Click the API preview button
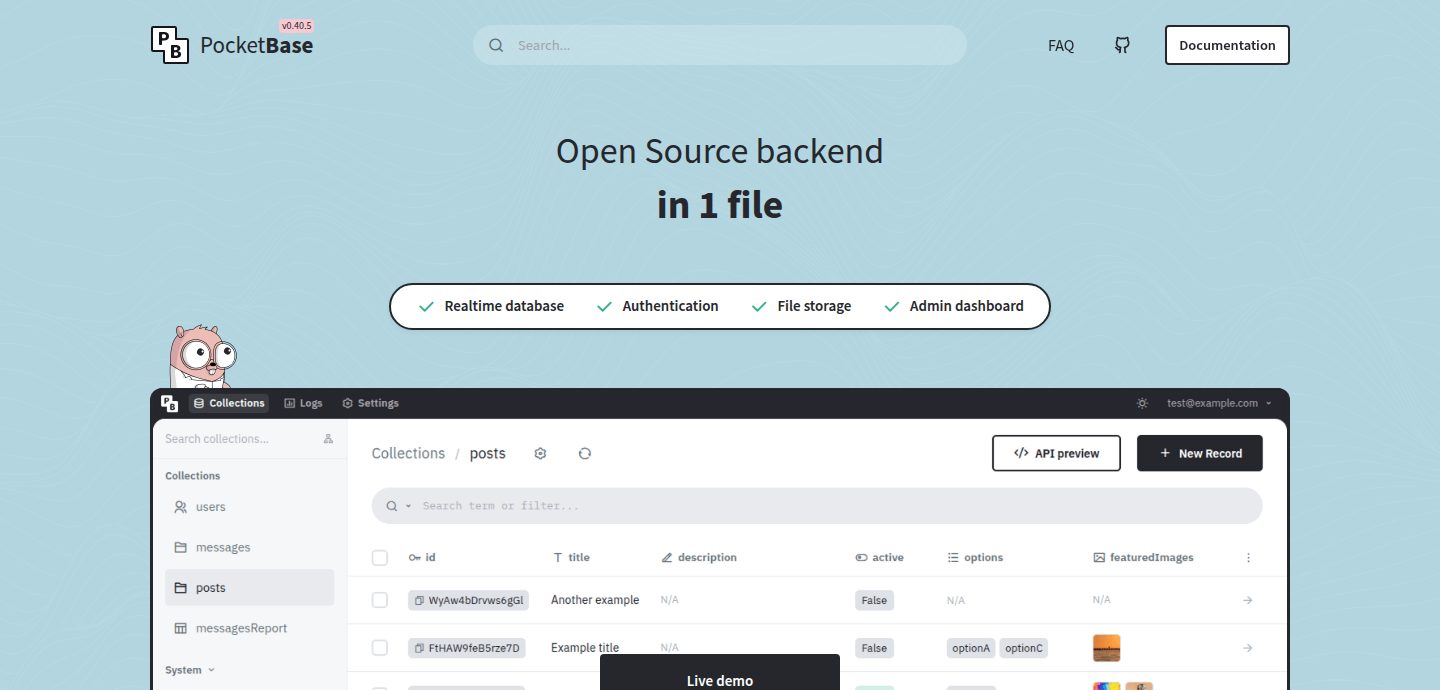The width and height of the screenshot is (1440, 690). [1056, 453]
